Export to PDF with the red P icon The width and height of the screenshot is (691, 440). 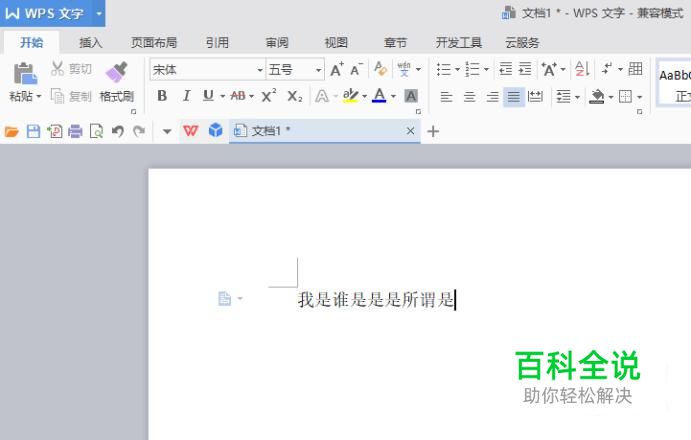55,131
